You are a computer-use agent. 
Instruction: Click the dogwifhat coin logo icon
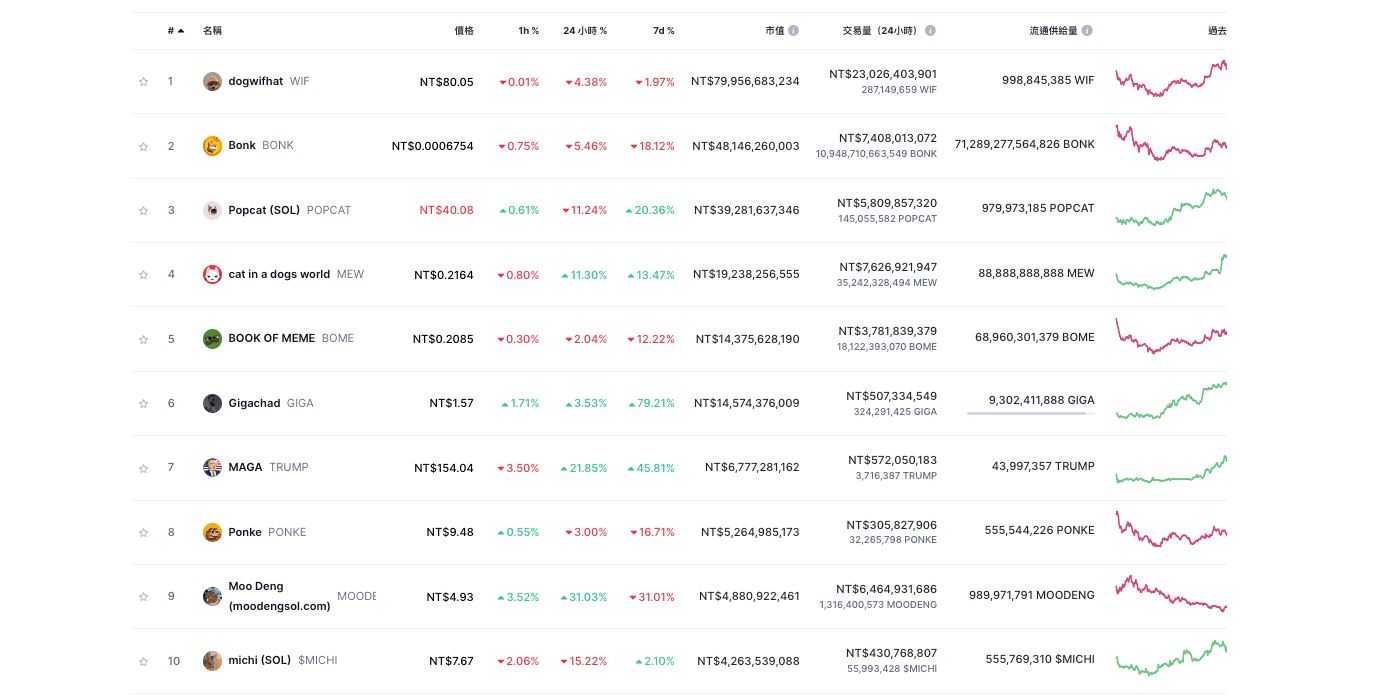212,81
